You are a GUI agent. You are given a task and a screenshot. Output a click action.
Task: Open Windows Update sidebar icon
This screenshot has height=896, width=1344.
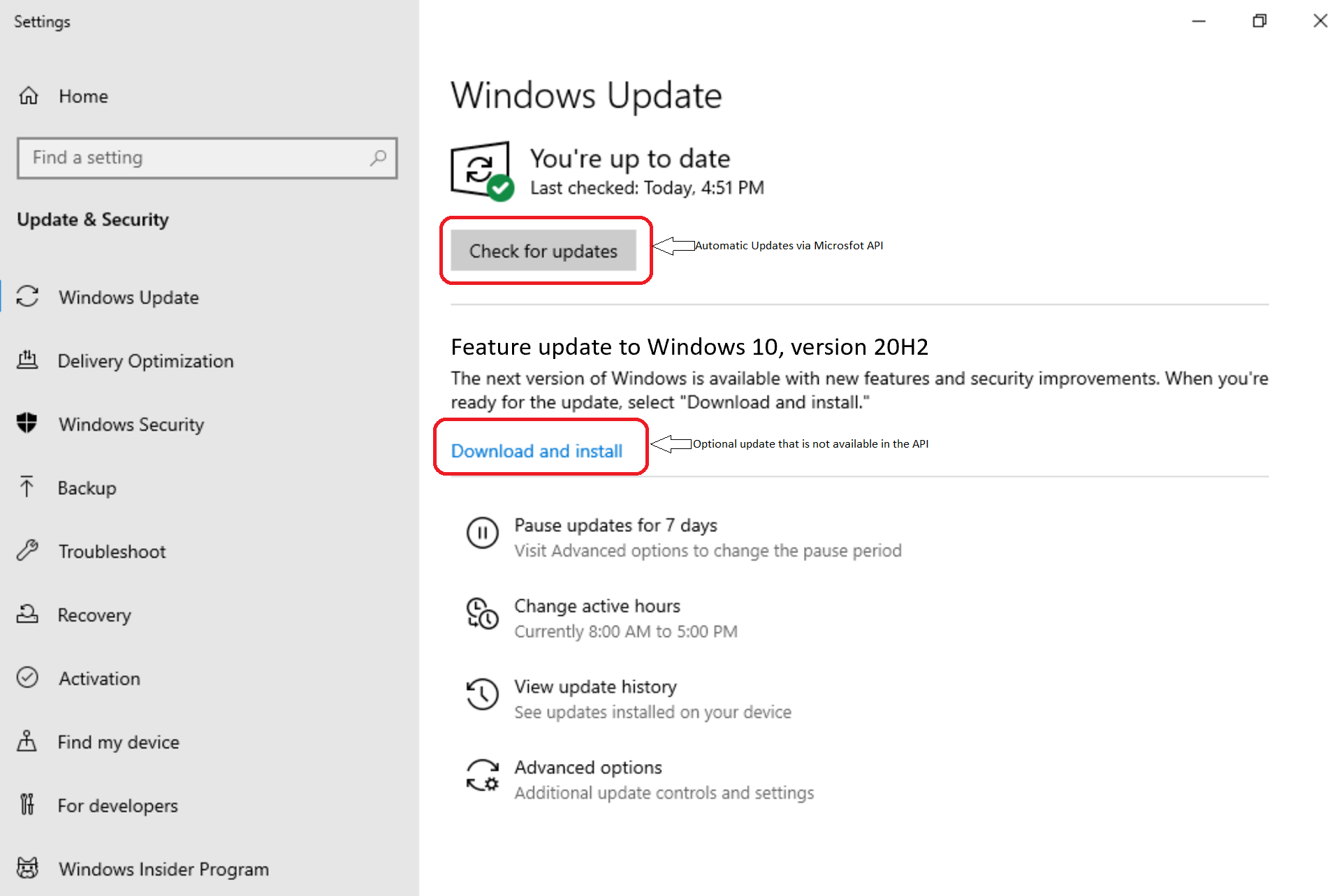pos(27,297)
